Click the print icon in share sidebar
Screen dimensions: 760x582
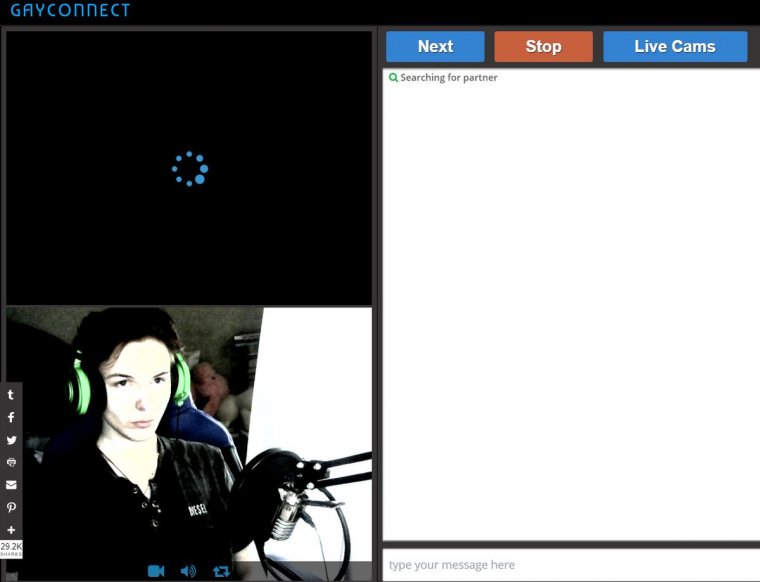[x=11, y=463]
